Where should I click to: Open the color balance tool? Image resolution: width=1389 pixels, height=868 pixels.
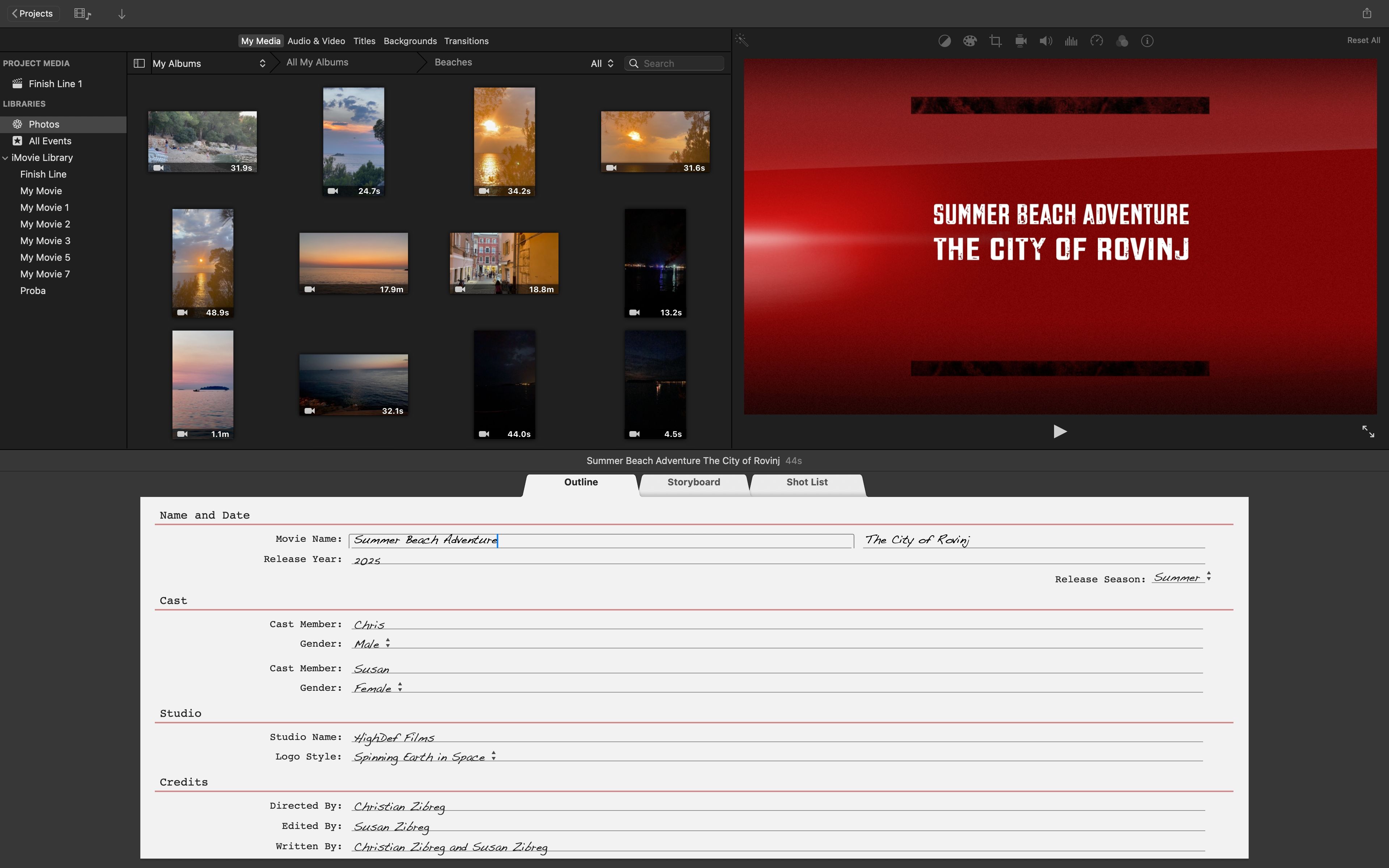(x=944, y=41)
